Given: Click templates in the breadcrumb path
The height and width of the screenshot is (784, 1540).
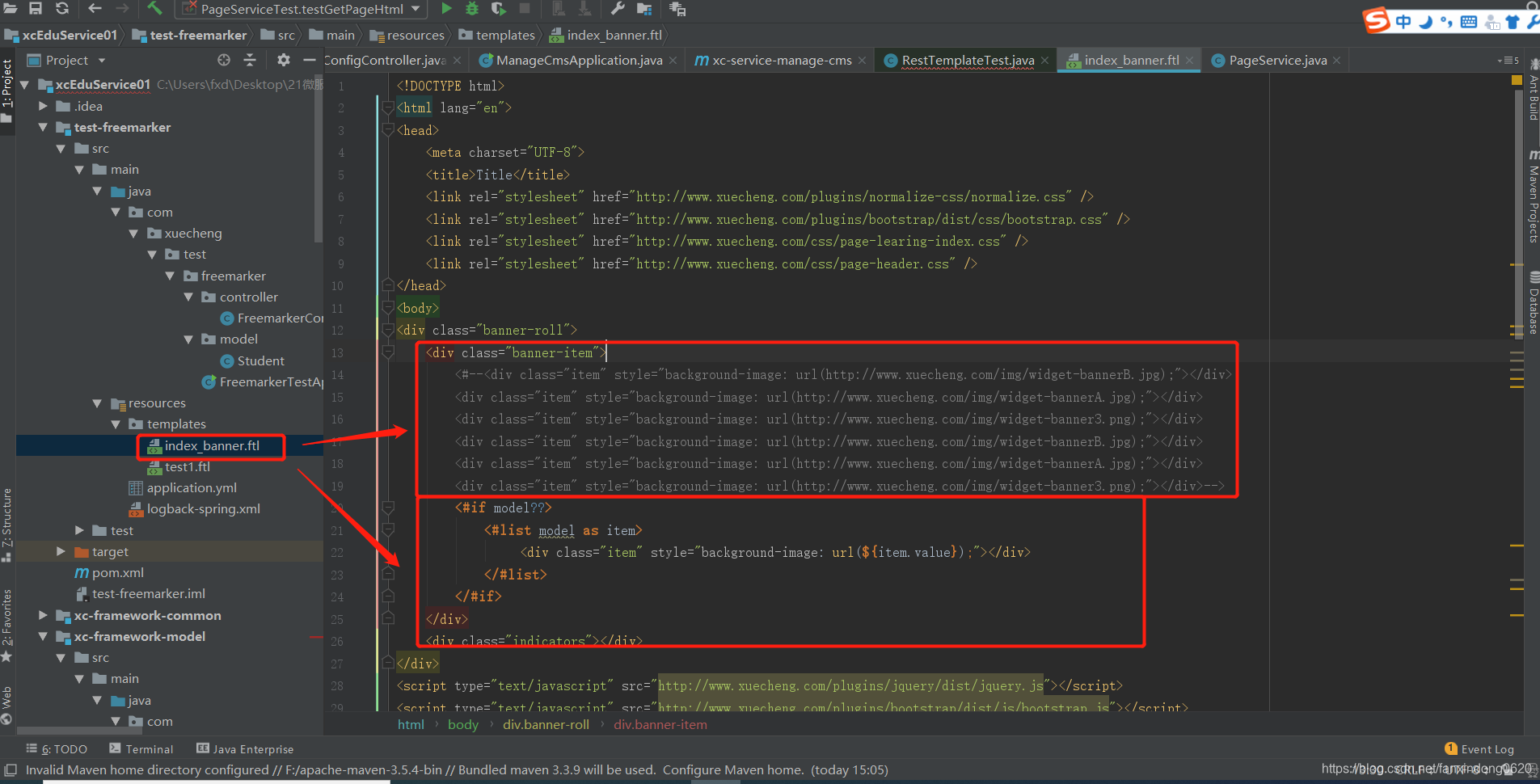Looking at the screenshot, I should [497, 35].
